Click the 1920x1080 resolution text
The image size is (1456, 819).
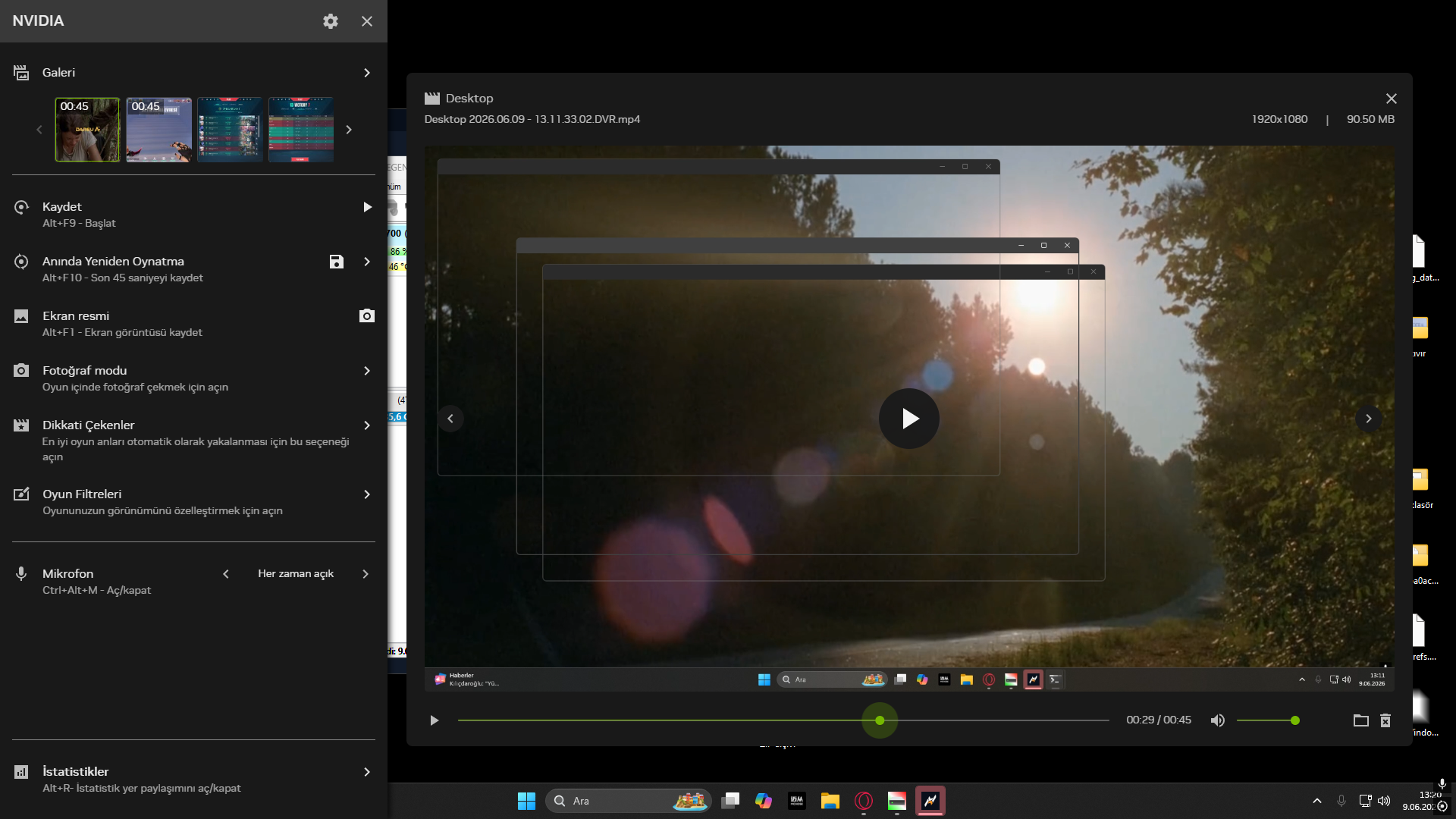1280,119
